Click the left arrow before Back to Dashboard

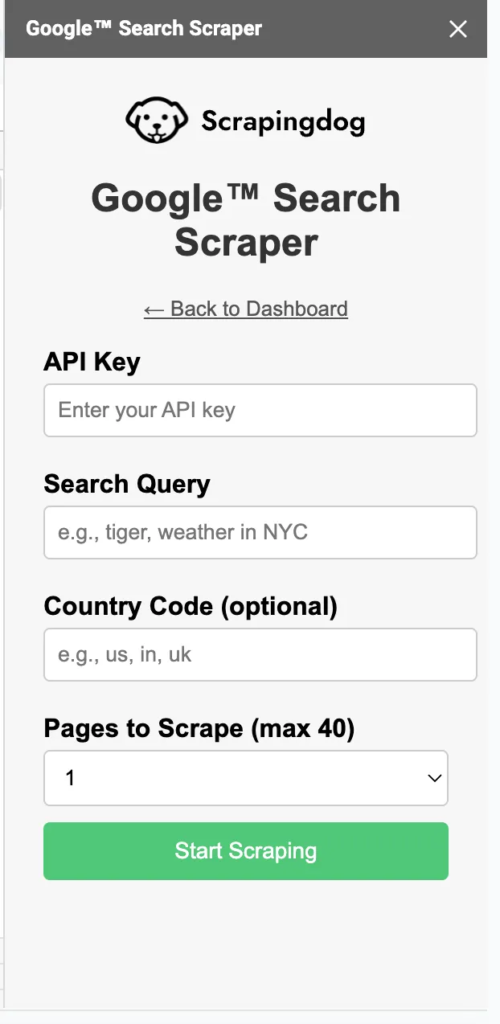(x=154, y=309)
